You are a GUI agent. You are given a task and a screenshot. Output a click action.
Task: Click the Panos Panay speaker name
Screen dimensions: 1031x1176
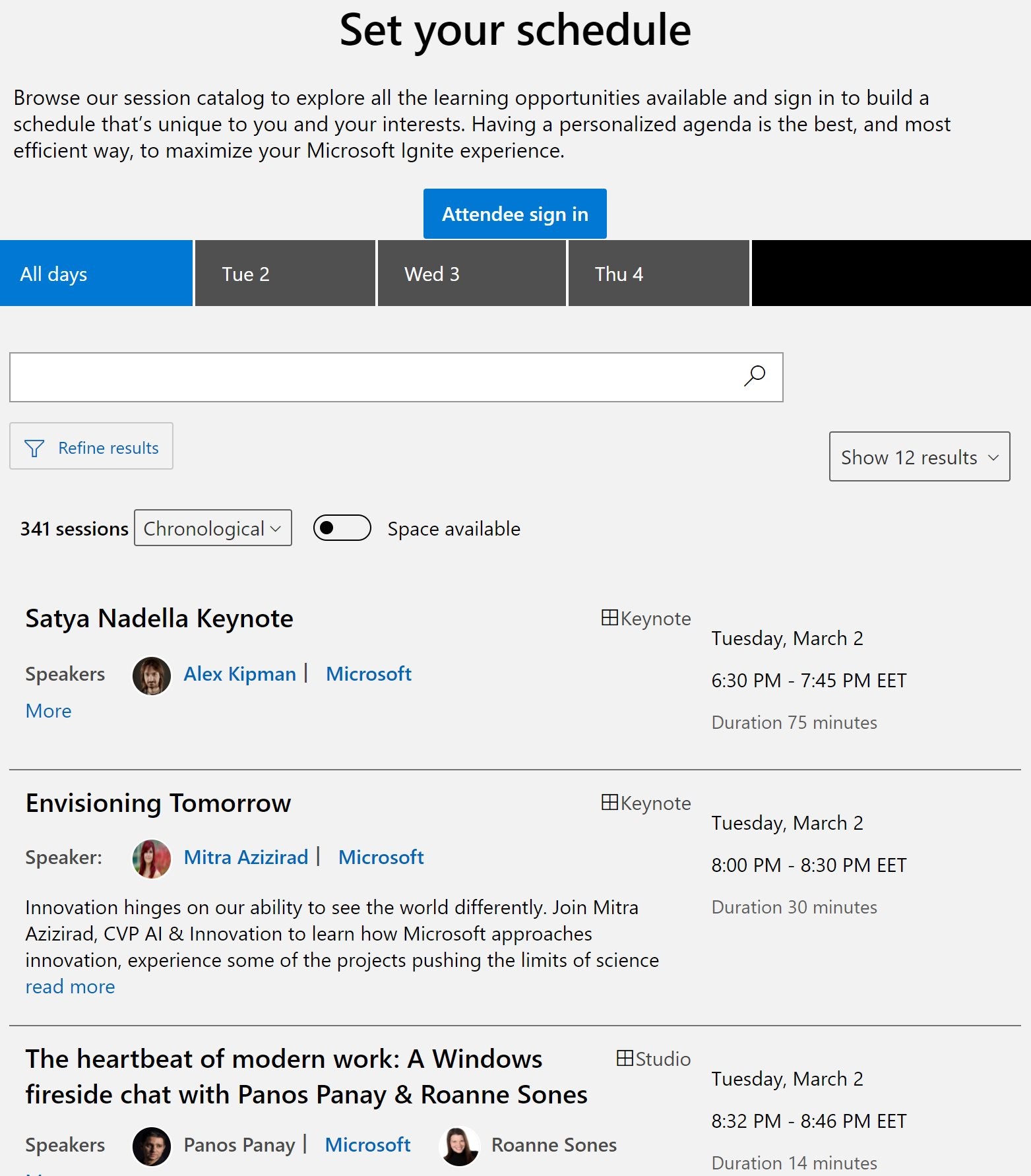[x=239, y=1145]
